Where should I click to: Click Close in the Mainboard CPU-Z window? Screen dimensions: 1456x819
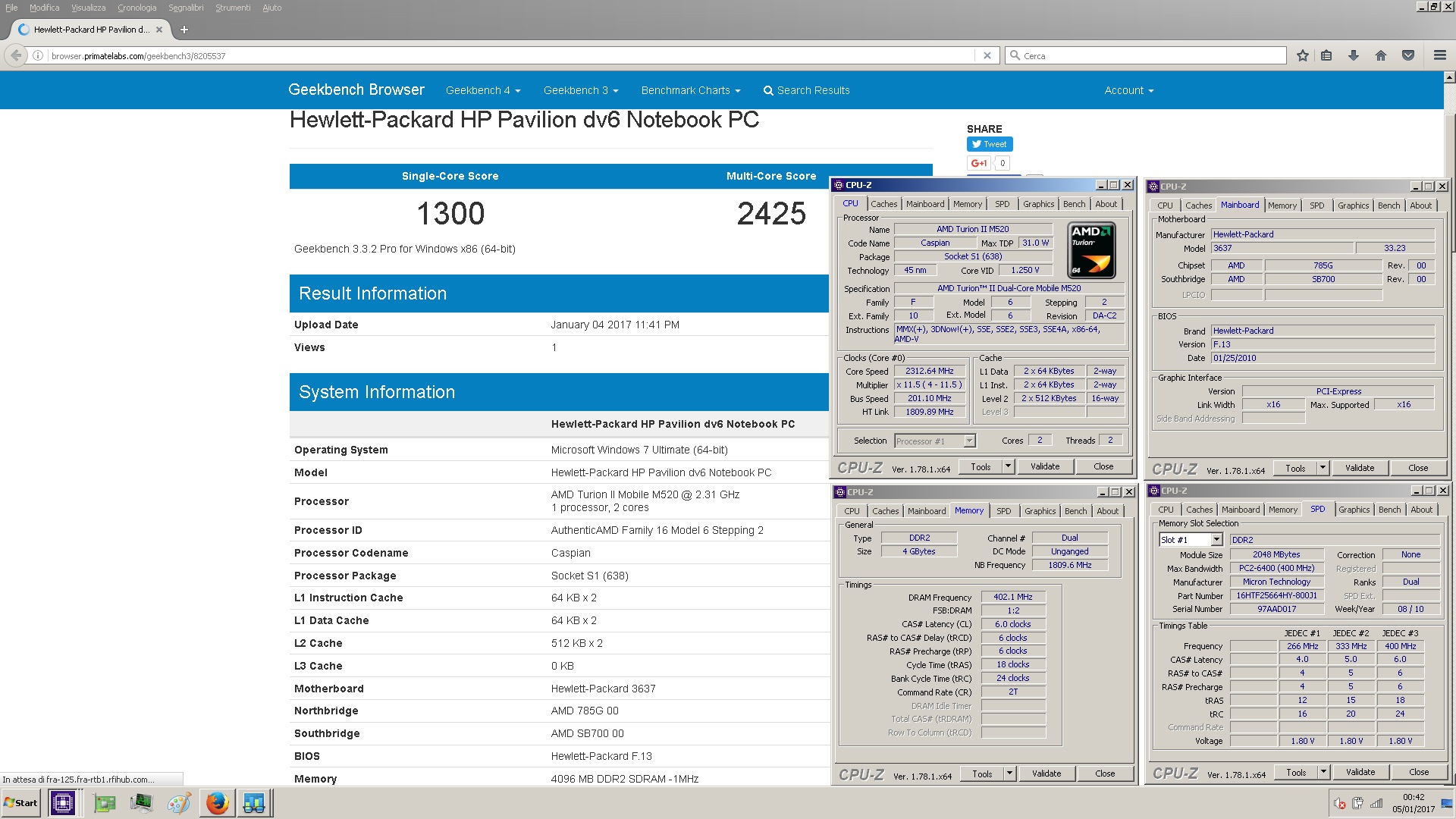(1418, 468)
